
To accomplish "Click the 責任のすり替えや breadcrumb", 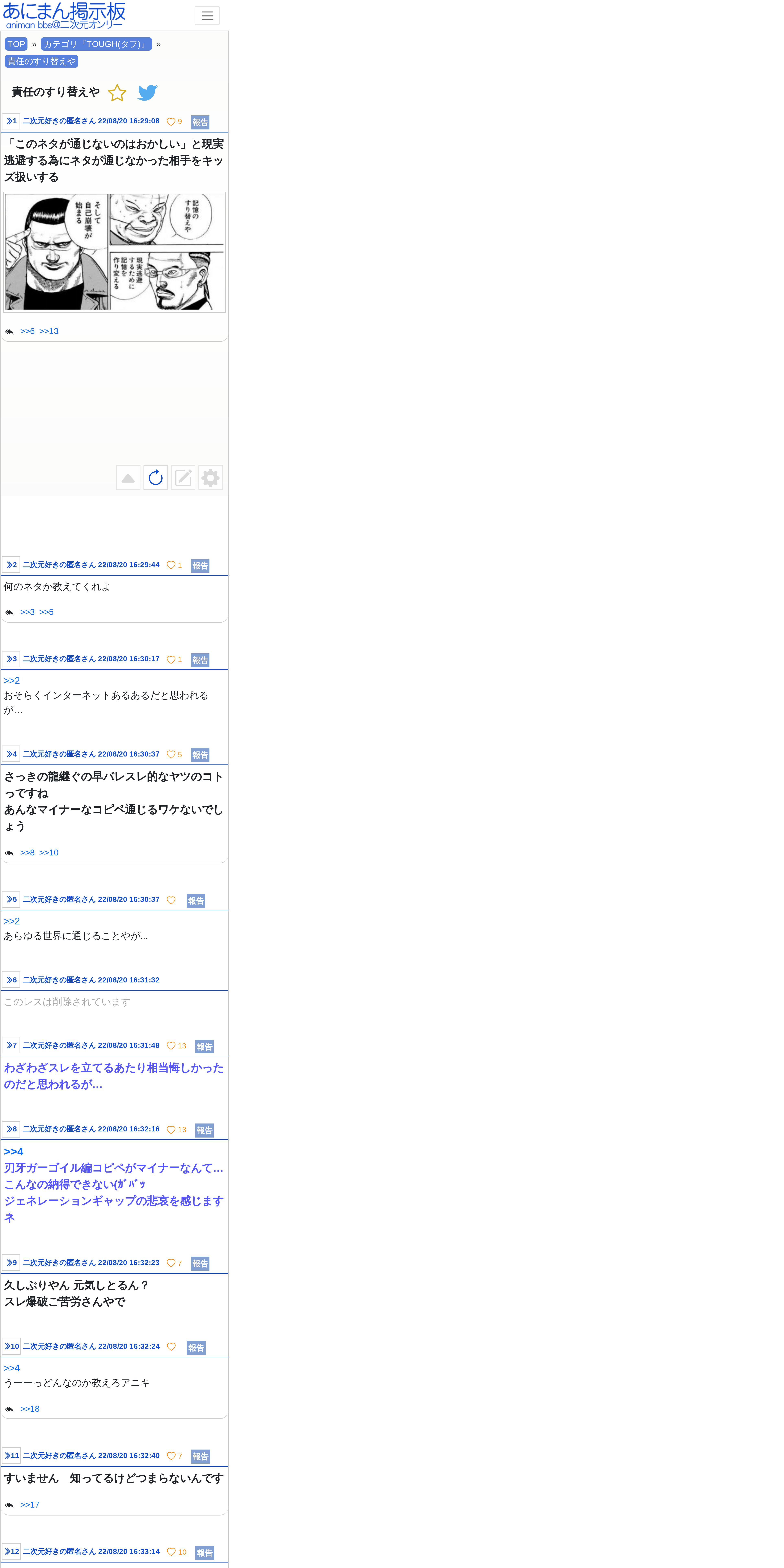I will pyautogui.click(x=41, y=61).
